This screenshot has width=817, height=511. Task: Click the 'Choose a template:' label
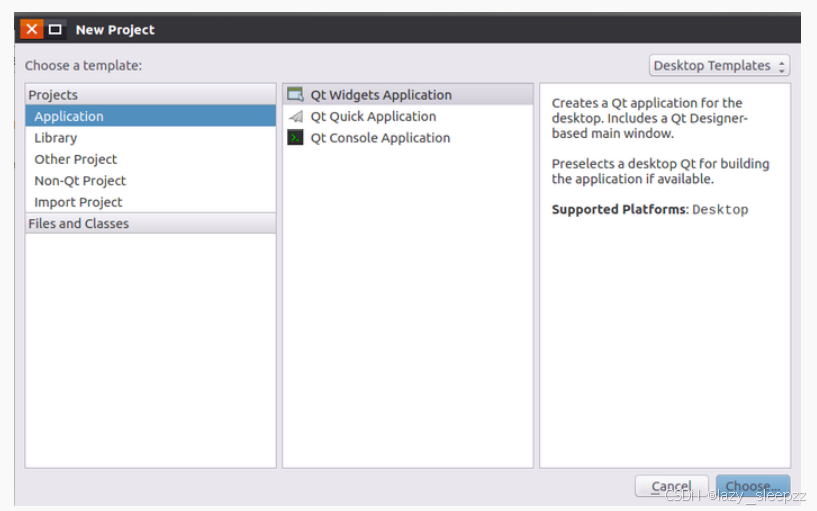[x=83, y=66]
